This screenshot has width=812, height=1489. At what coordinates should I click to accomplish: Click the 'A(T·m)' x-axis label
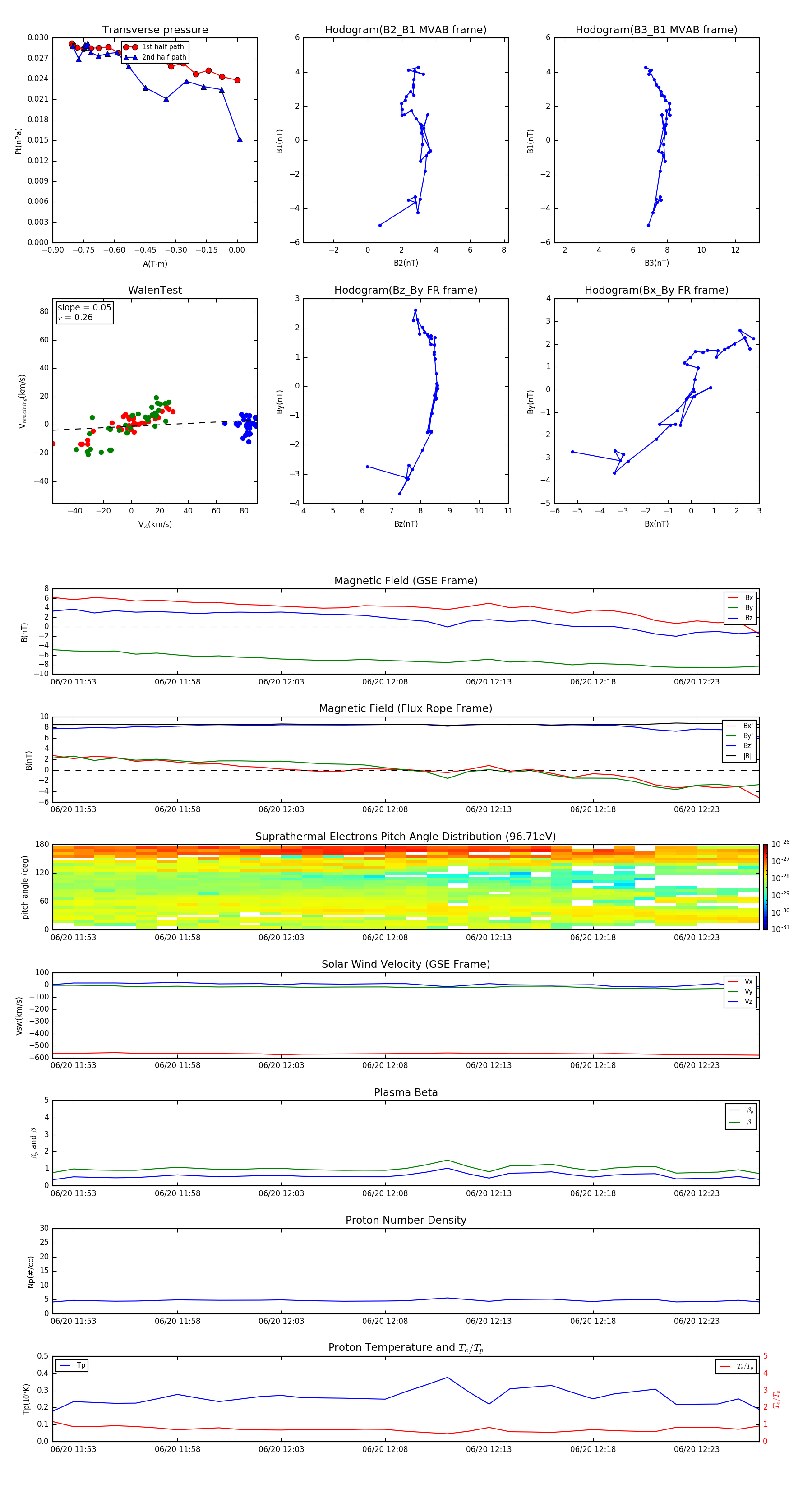[155, 264]
